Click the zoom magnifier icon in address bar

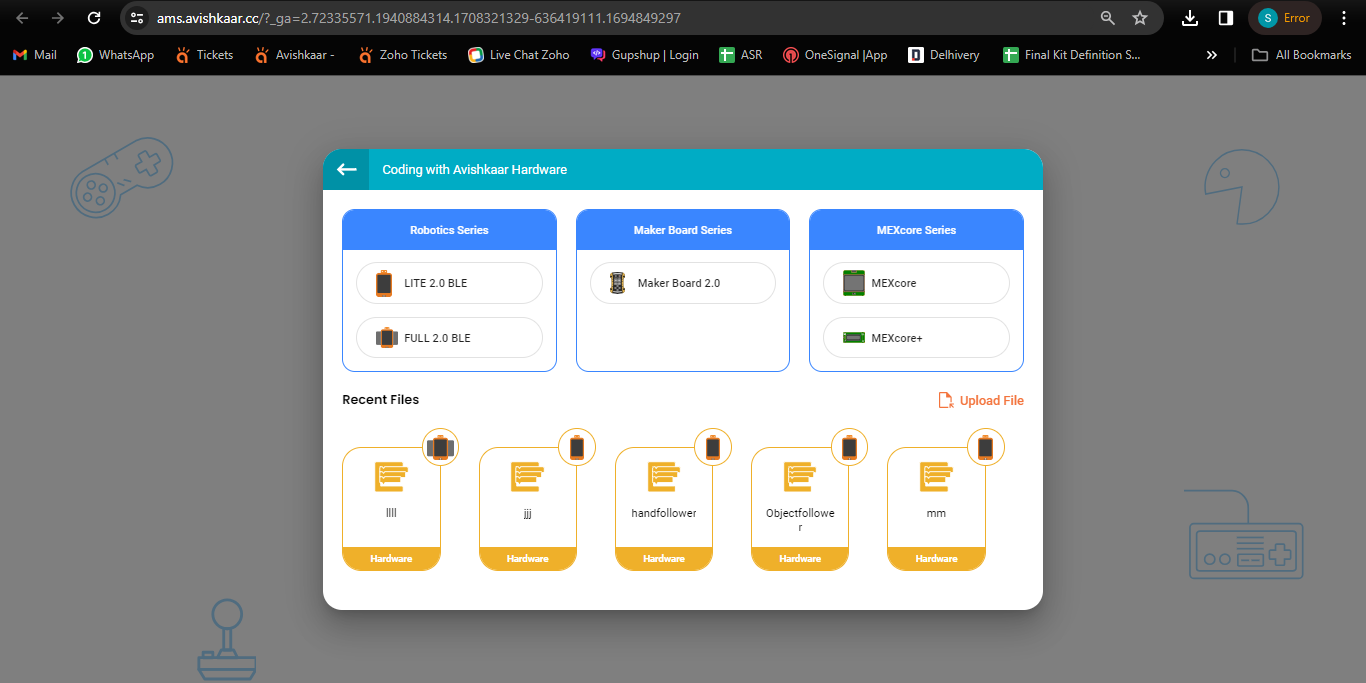point(1107,18)
